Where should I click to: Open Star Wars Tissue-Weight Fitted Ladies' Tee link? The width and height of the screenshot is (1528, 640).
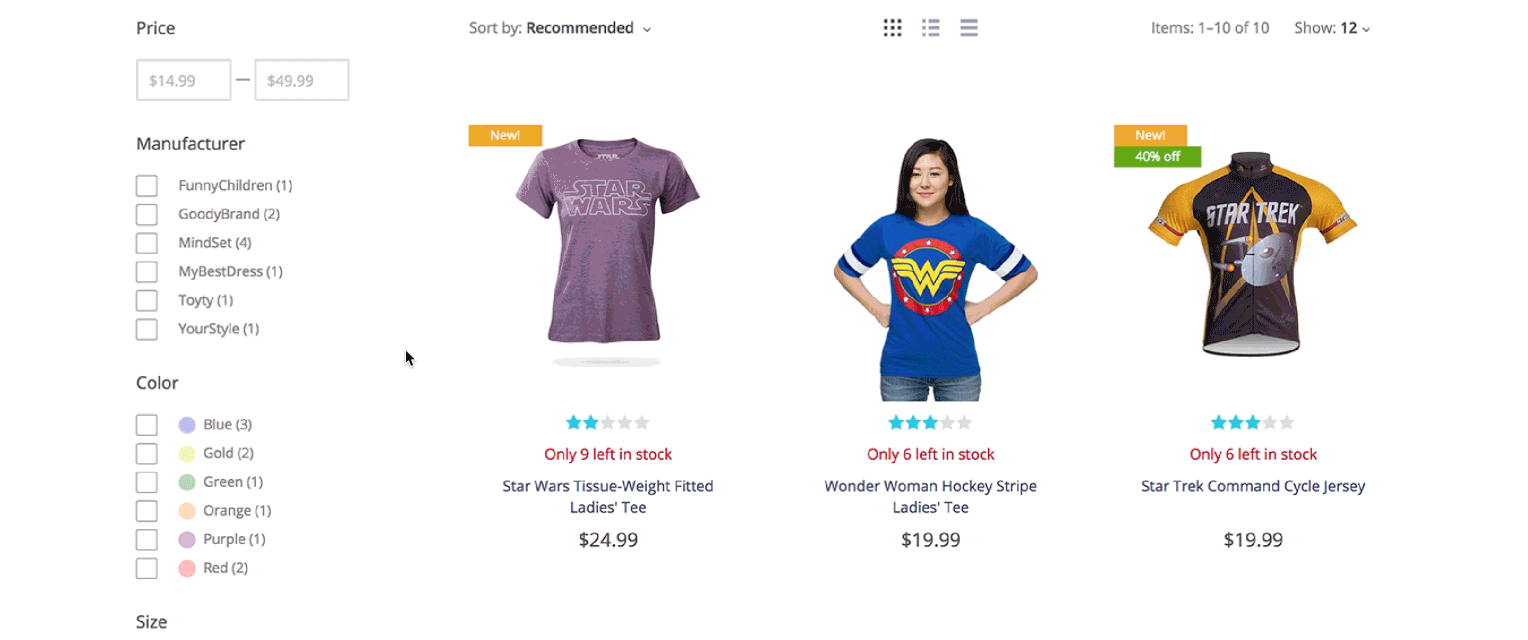click(608, 497)
